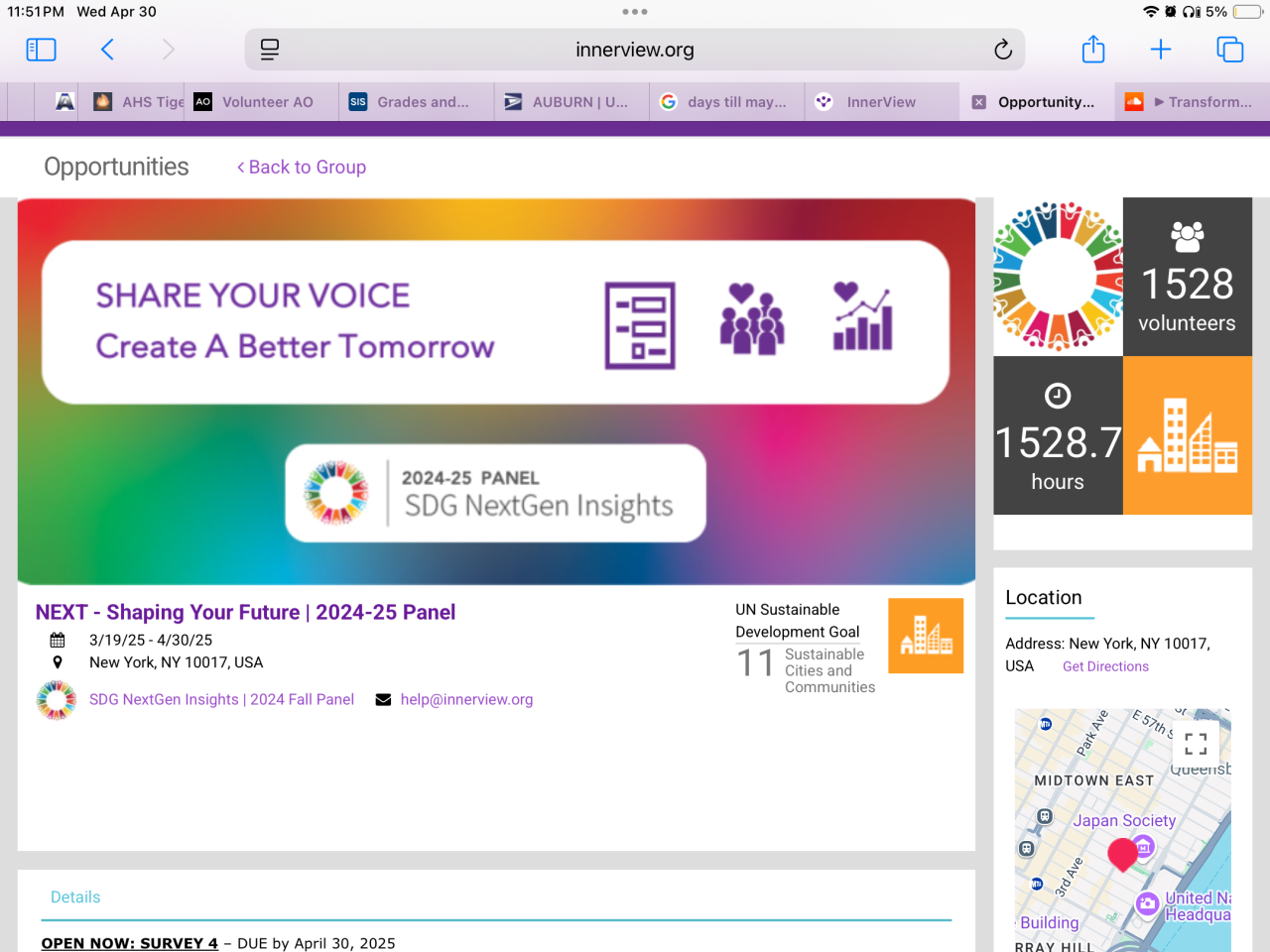Click the envelope icon beside help@innerview.org
The height and width of the screenshot is (952, 1270).
[x=383, y=700]
